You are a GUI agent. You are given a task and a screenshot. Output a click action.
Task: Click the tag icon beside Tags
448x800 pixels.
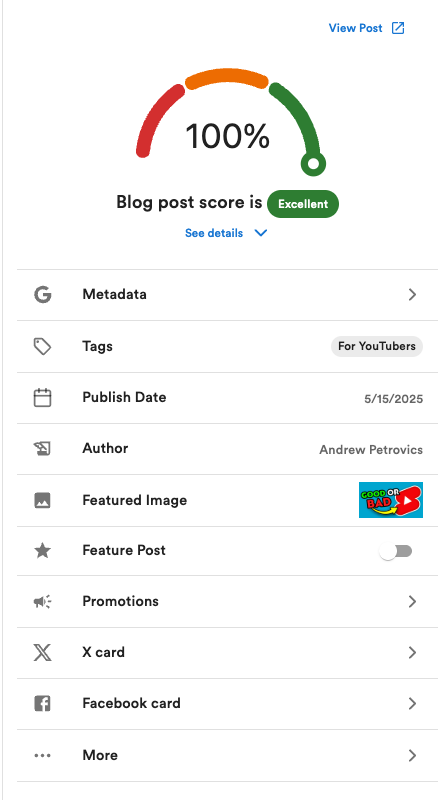[x=42, y=347]
